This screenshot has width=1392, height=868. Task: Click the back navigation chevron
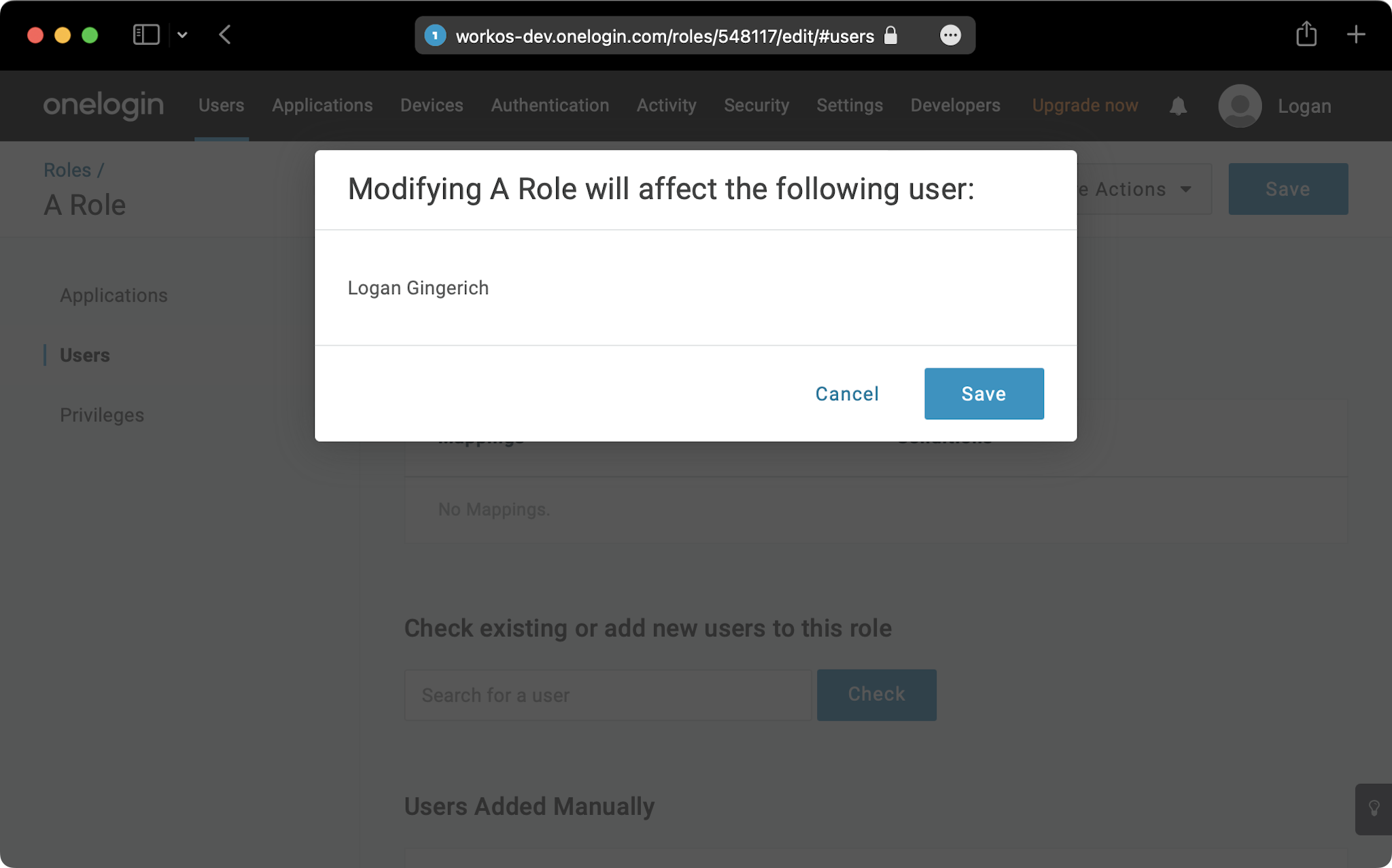click(225, 36)
